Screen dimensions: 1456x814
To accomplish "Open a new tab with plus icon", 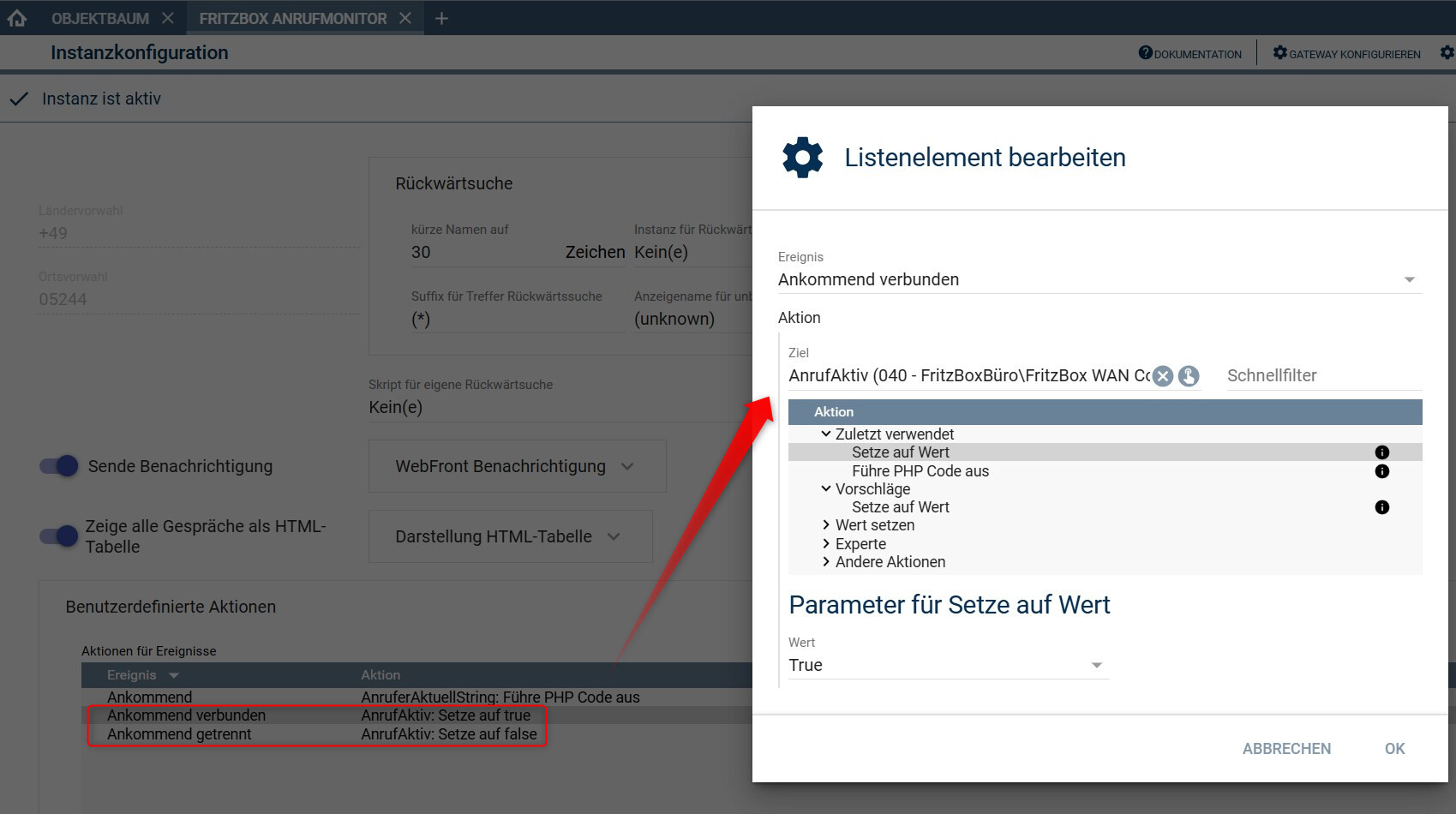I will pos(441,18).
